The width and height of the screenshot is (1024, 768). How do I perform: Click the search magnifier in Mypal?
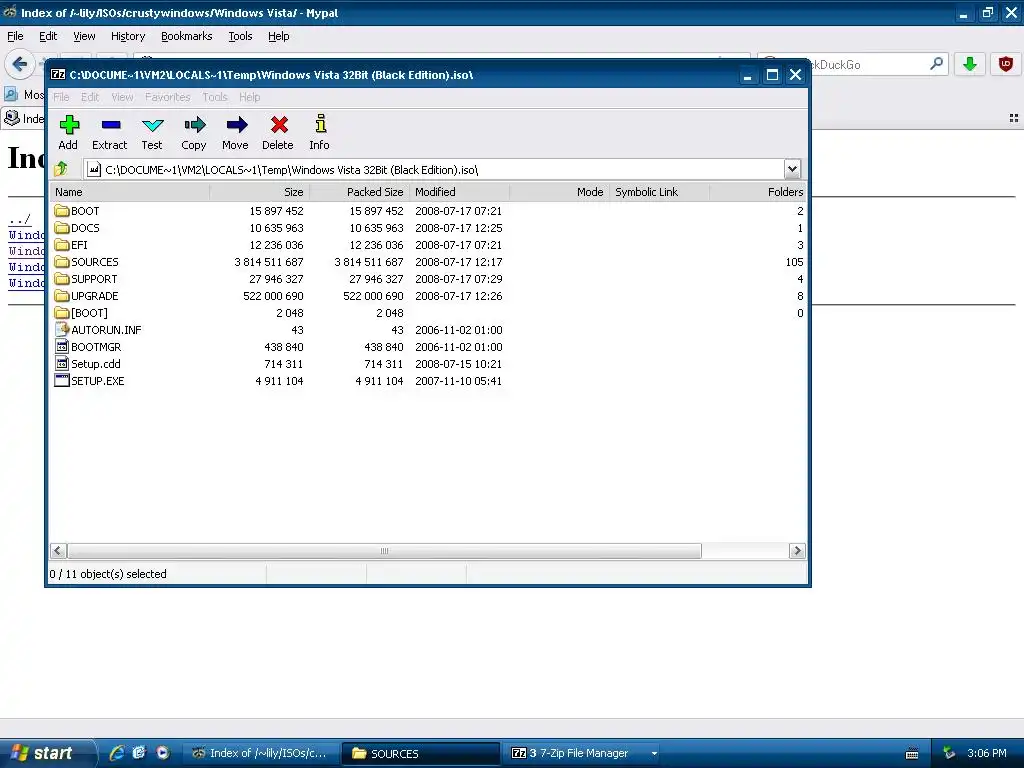coord(936,64)
